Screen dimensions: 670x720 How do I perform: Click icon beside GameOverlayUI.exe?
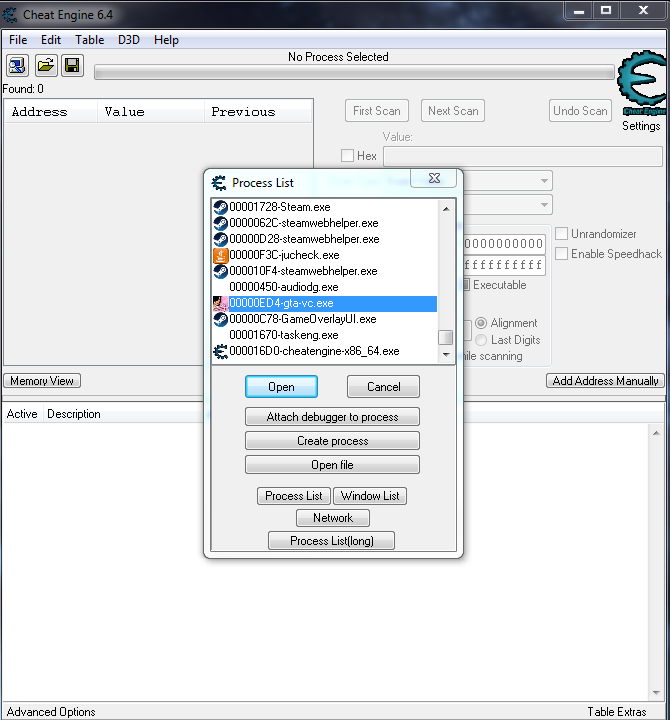[x=220, y=319]
